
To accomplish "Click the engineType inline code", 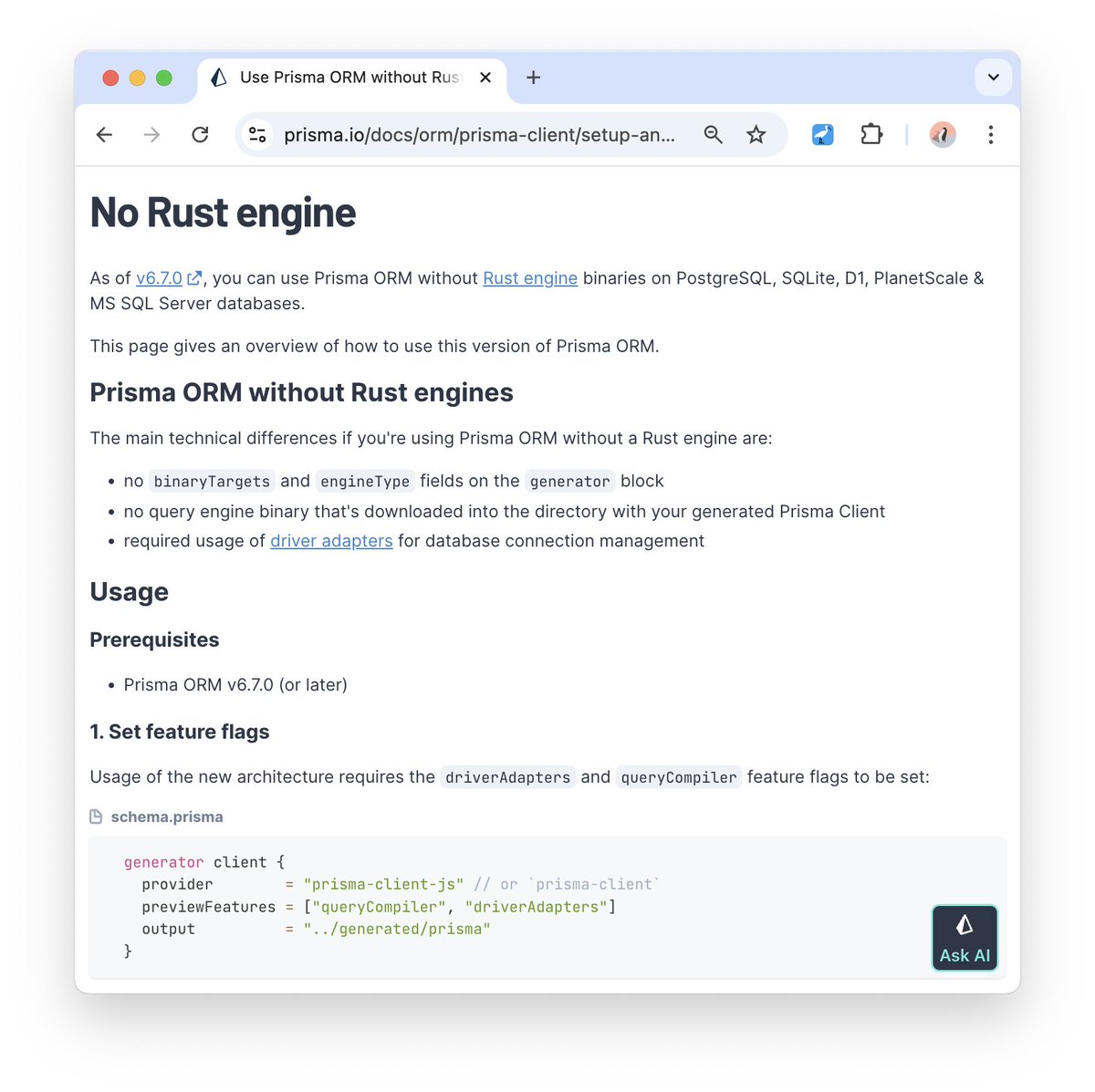I will point(365,481).
